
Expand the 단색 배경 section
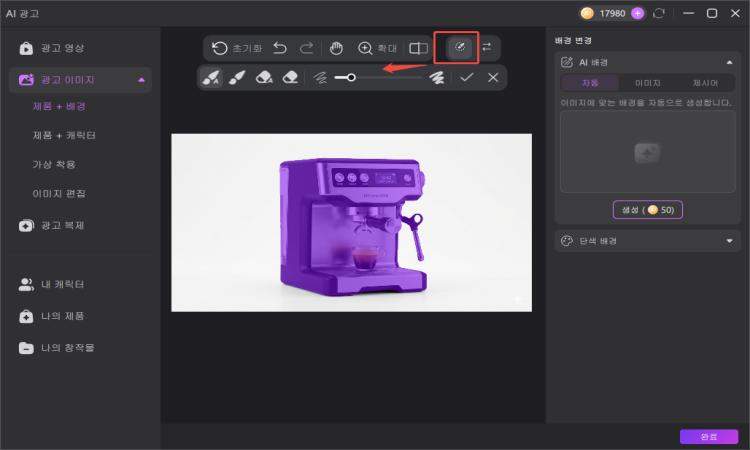tap(729, 241)
